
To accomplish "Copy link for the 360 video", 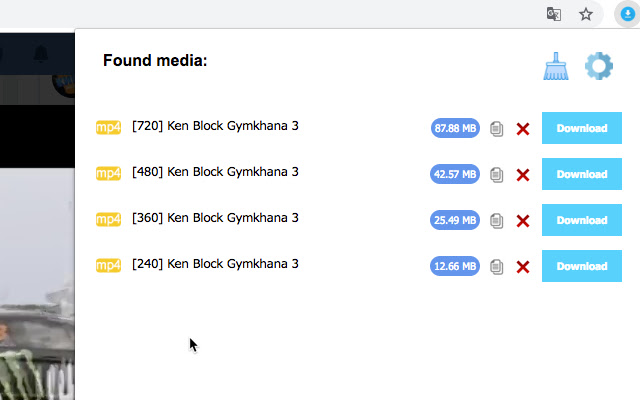I will (496, 221).
